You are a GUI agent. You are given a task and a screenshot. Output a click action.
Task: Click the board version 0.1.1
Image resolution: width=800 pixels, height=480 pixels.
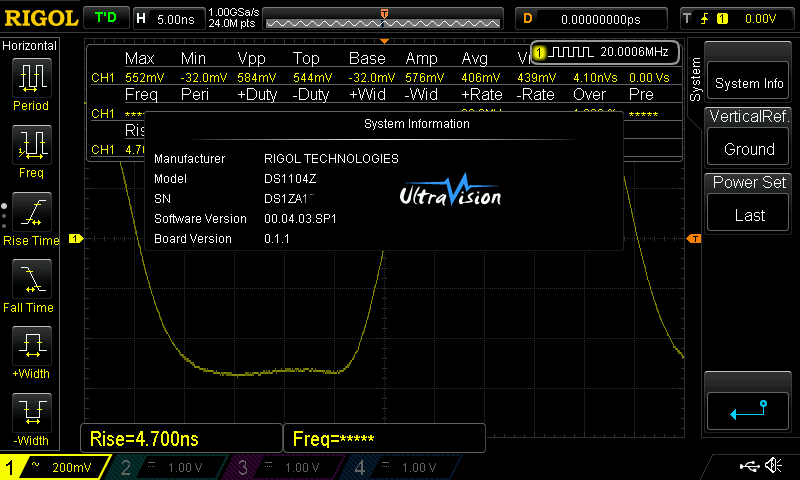277,239
